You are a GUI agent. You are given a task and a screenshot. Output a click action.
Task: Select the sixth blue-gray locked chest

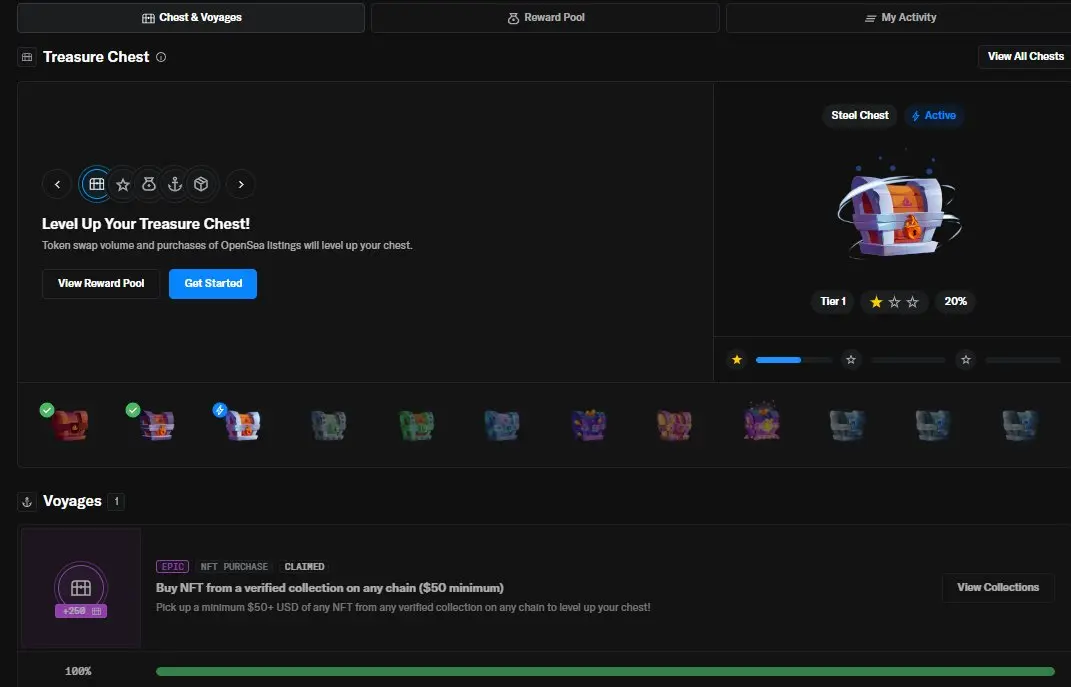pyautogui.click(x=502, y=425)
